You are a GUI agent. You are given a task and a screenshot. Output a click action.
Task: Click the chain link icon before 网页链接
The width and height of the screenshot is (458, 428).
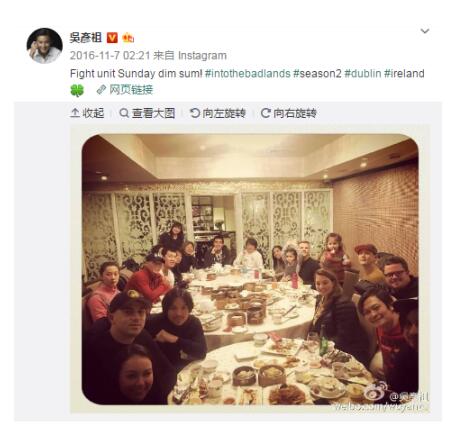point(101,90)
